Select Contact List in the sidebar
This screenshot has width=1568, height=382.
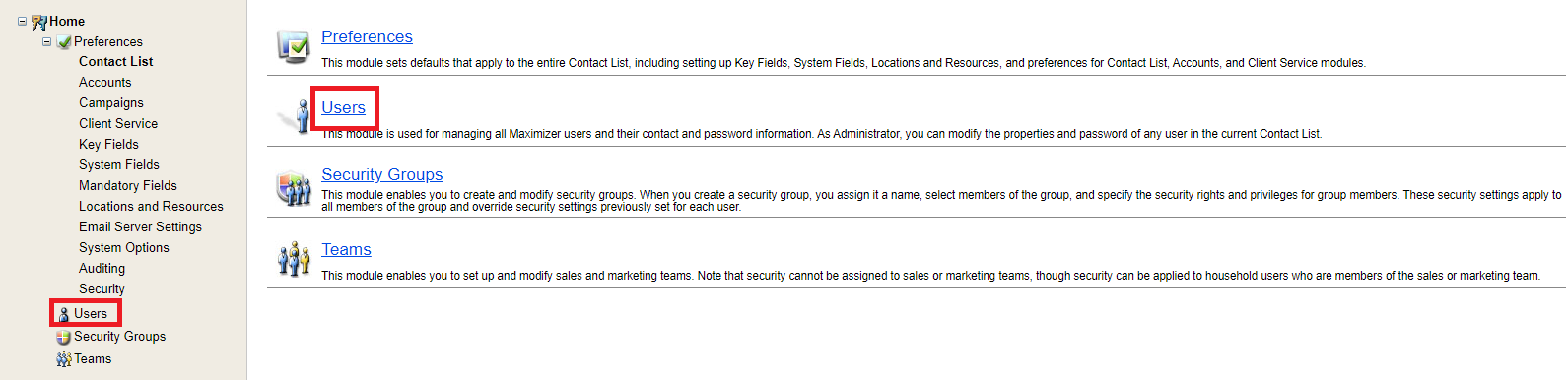point(115,62)
